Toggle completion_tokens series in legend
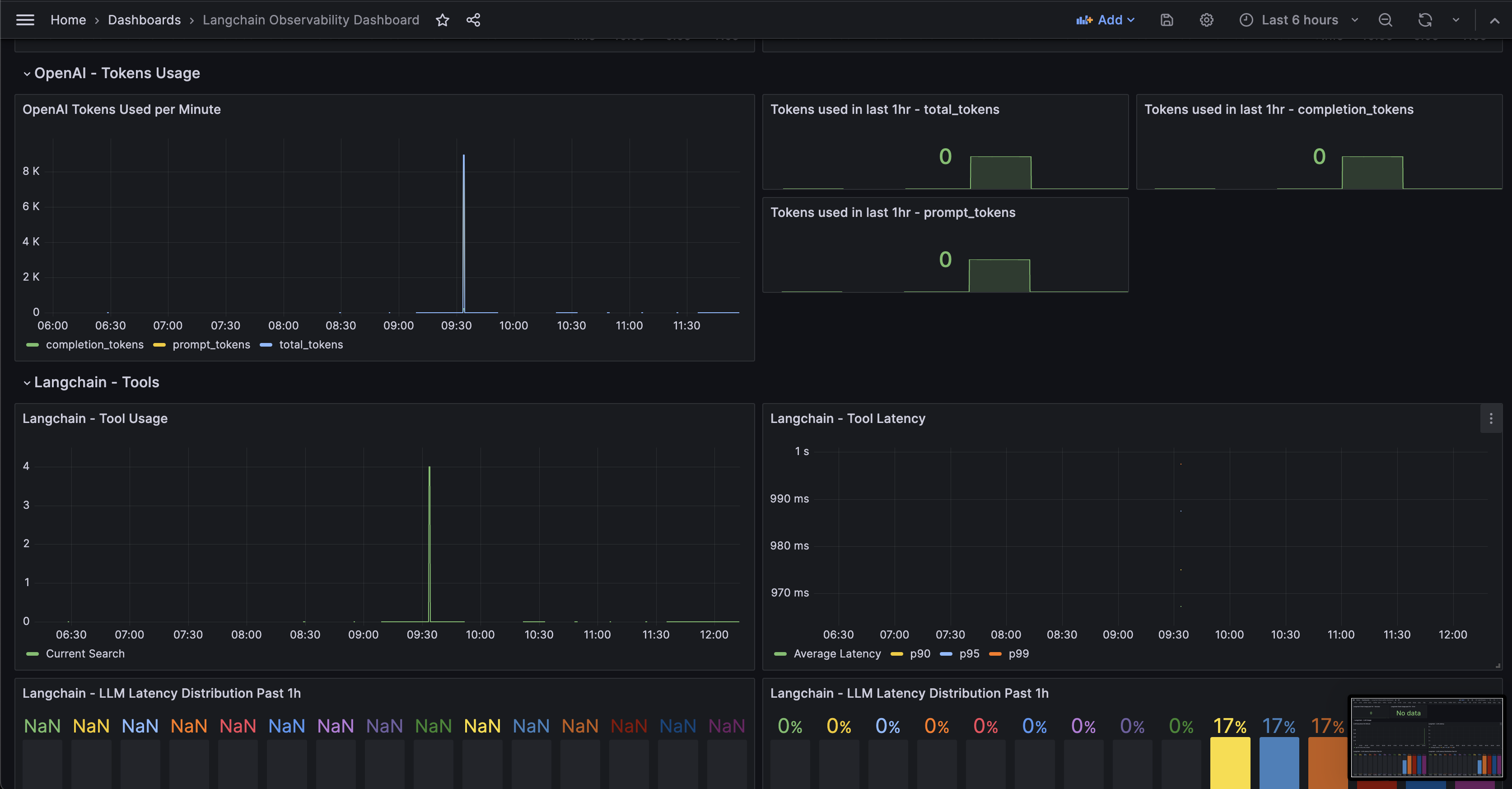This screenshot has height=789, width=1512. [x=94, y=345]
